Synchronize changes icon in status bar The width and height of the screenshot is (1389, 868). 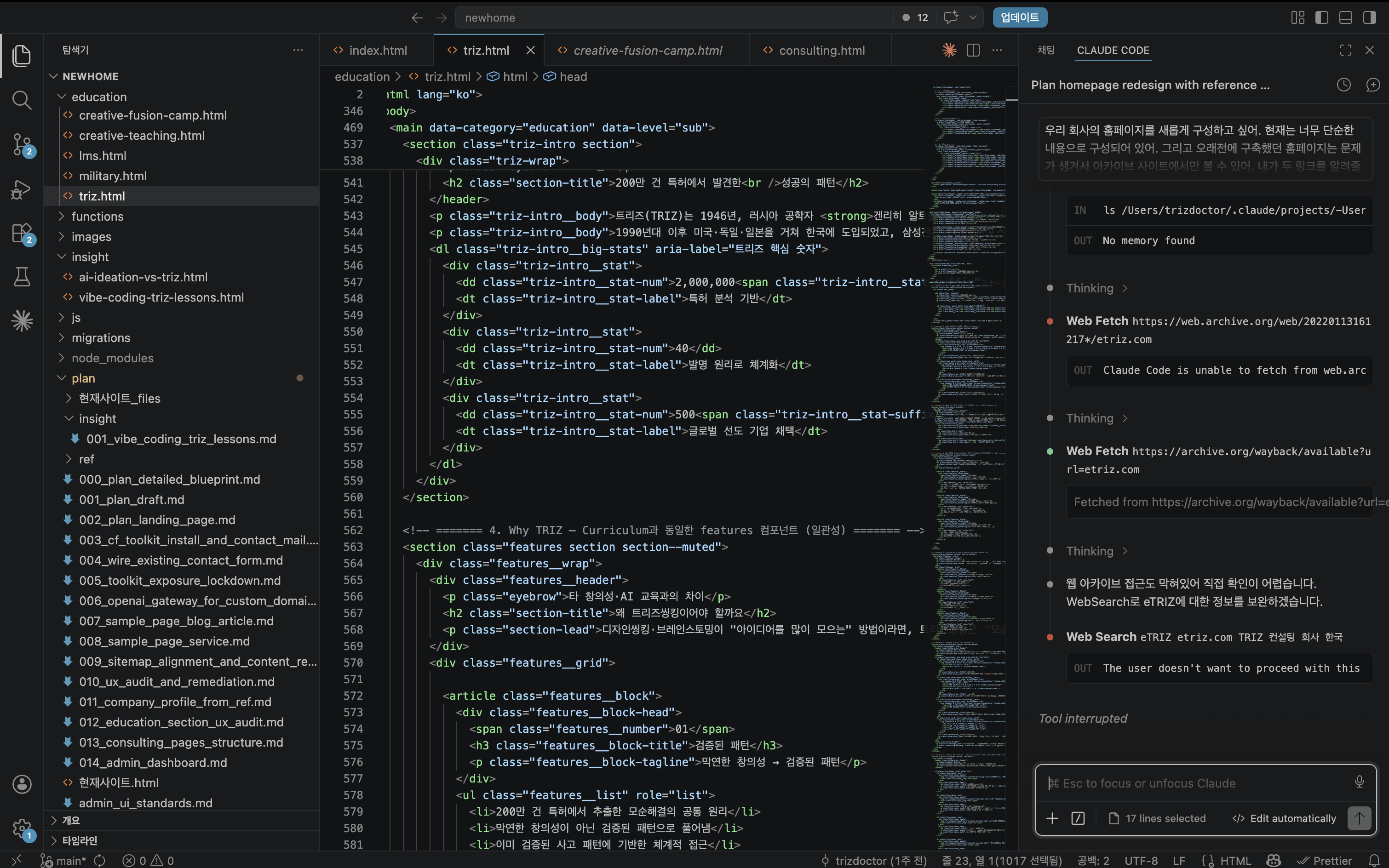pos(99,860)
